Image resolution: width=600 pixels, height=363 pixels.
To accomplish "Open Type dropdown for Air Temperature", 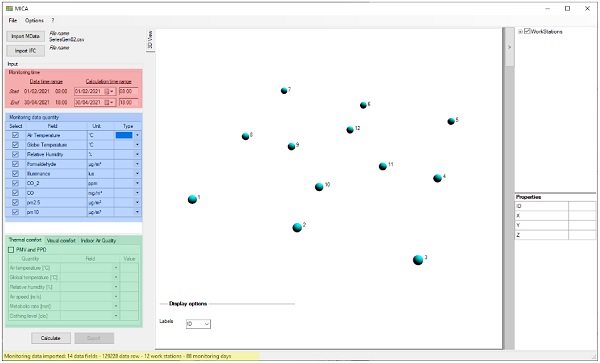I will 137,135.
